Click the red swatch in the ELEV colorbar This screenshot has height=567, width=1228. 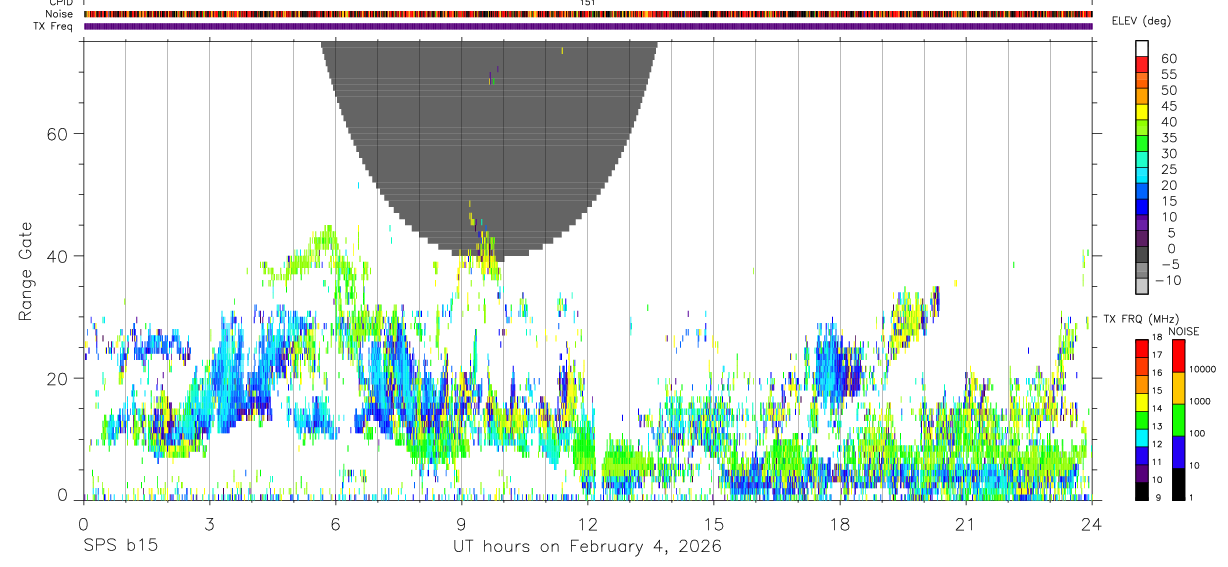1142,64
